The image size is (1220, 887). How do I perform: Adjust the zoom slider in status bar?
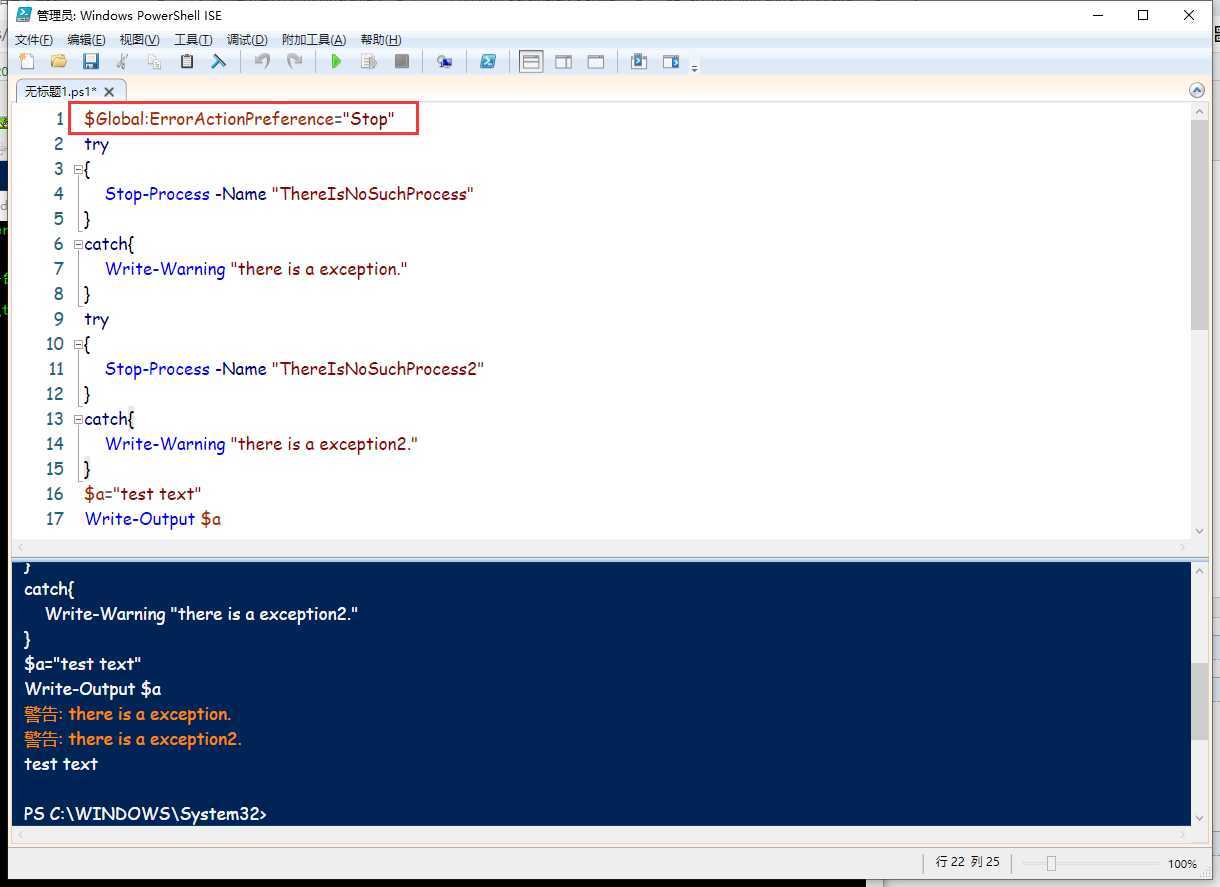point(1051,863)
